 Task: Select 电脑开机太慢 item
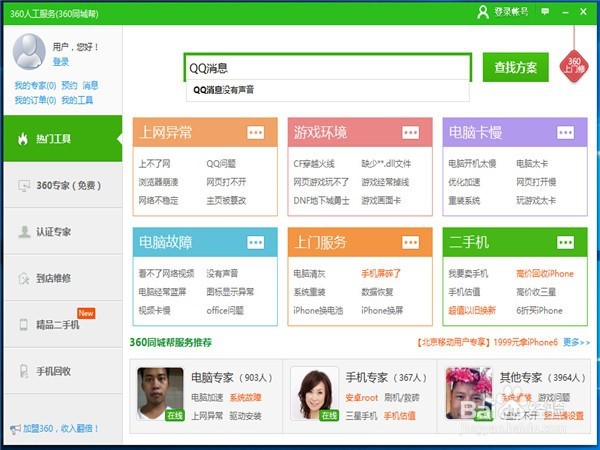(x=472, y=164)
